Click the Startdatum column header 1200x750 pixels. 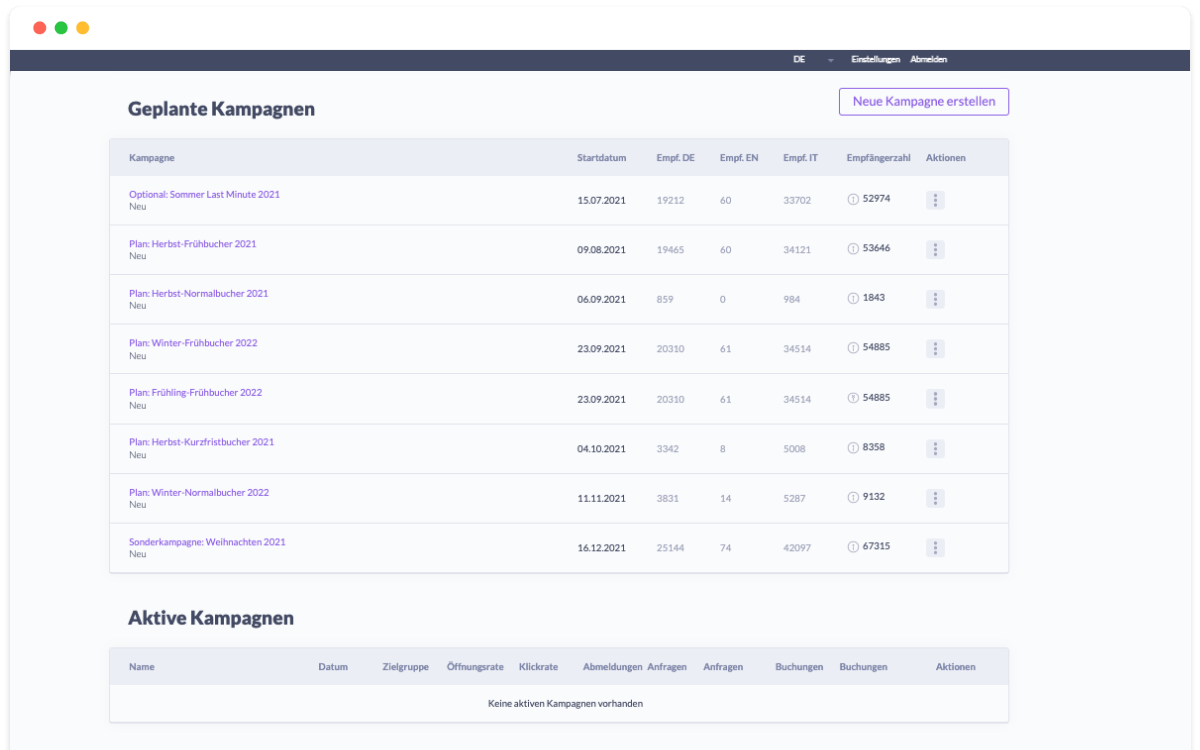click(601, 158)
